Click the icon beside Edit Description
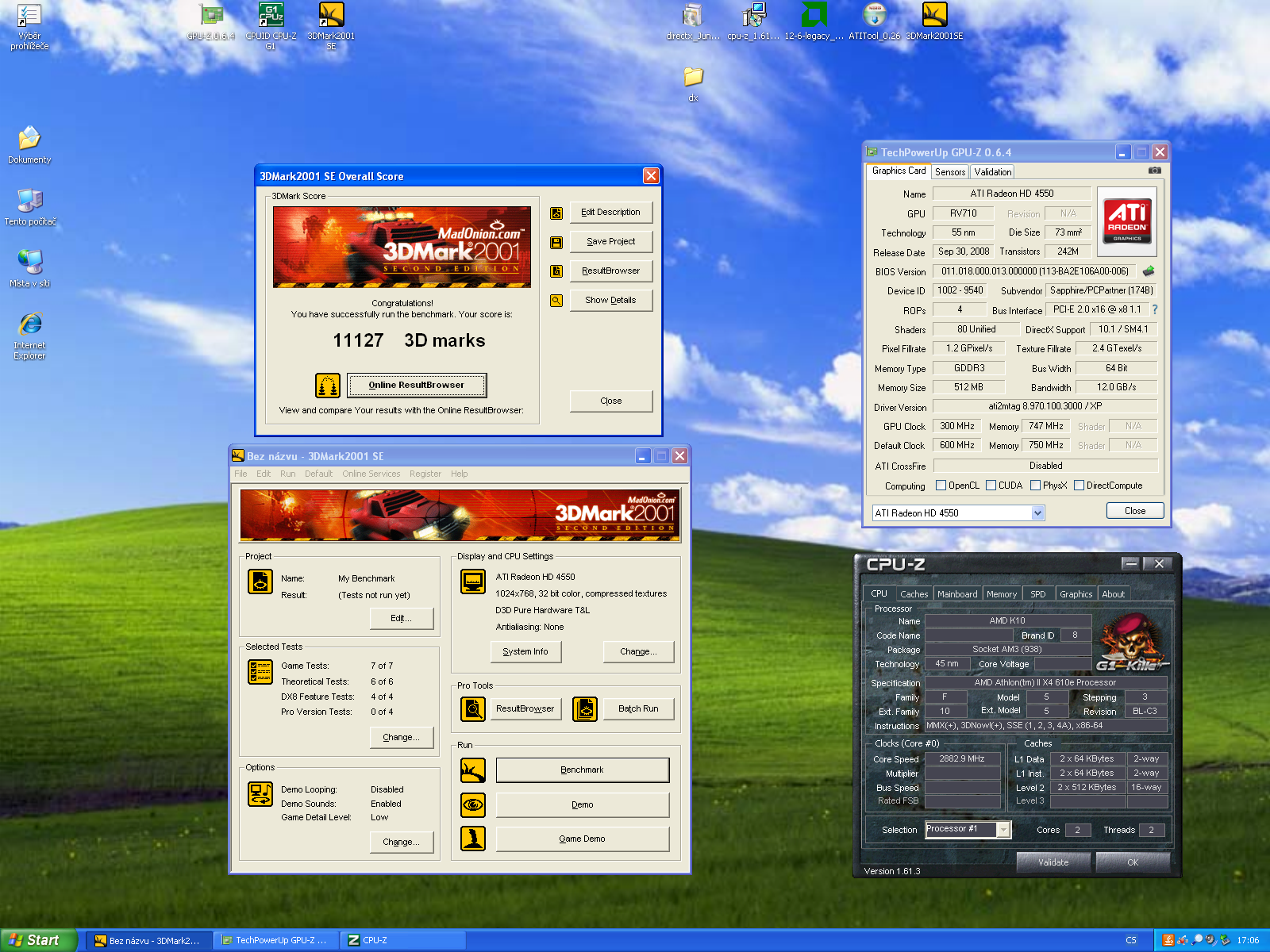The image size is (1270, 952). click(556, 213)
